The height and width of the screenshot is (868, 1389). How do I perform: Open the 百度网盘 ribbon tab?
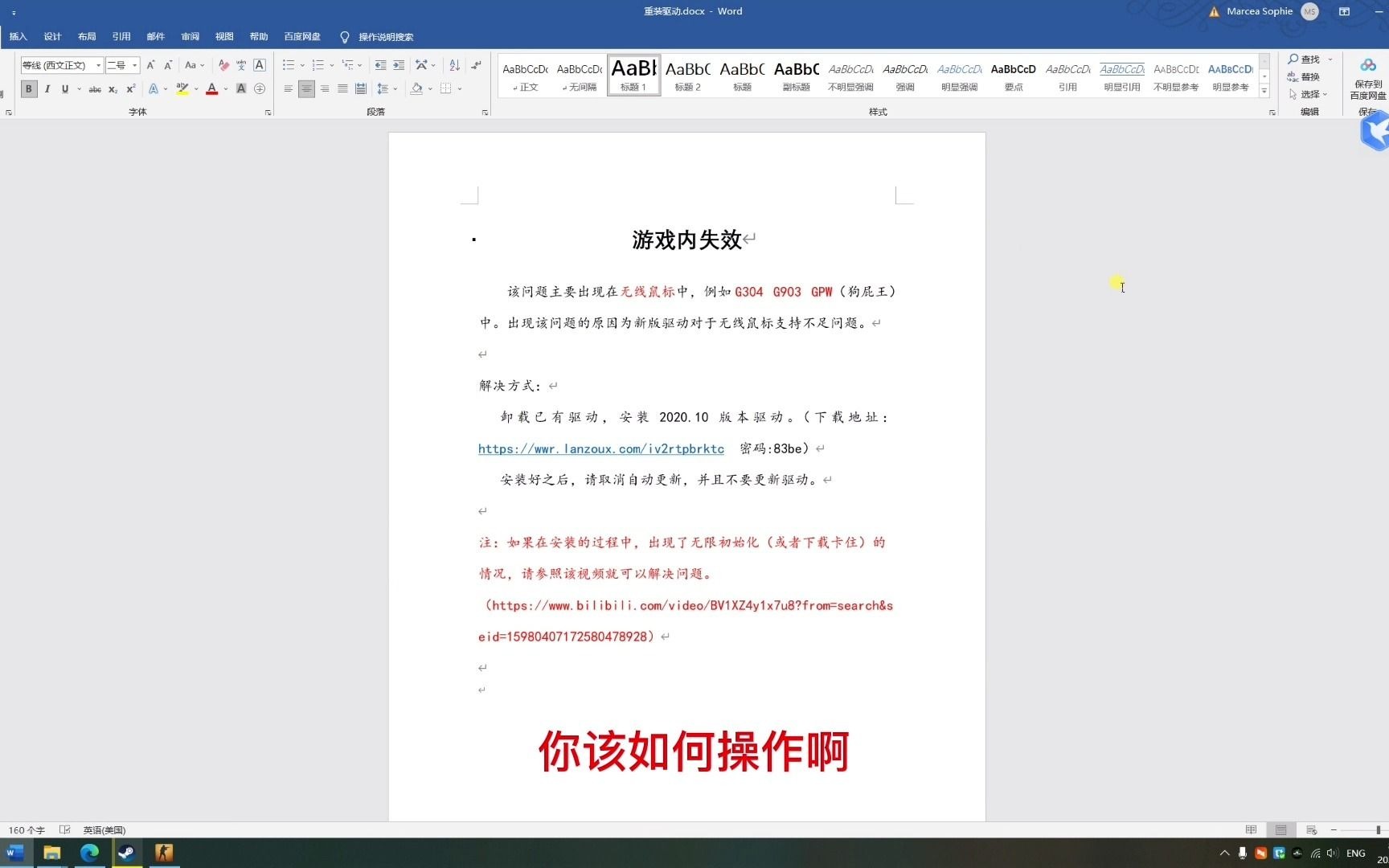(301, 36)
